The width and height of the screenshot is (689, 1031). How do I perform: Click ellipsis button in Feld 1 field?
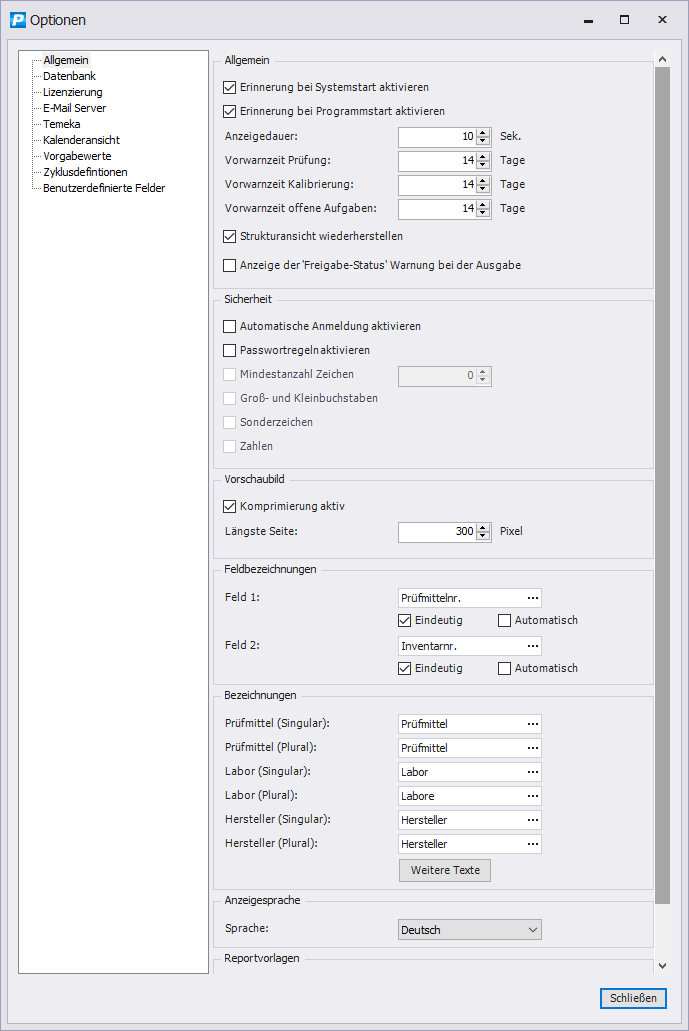click(x=533, y=598)
